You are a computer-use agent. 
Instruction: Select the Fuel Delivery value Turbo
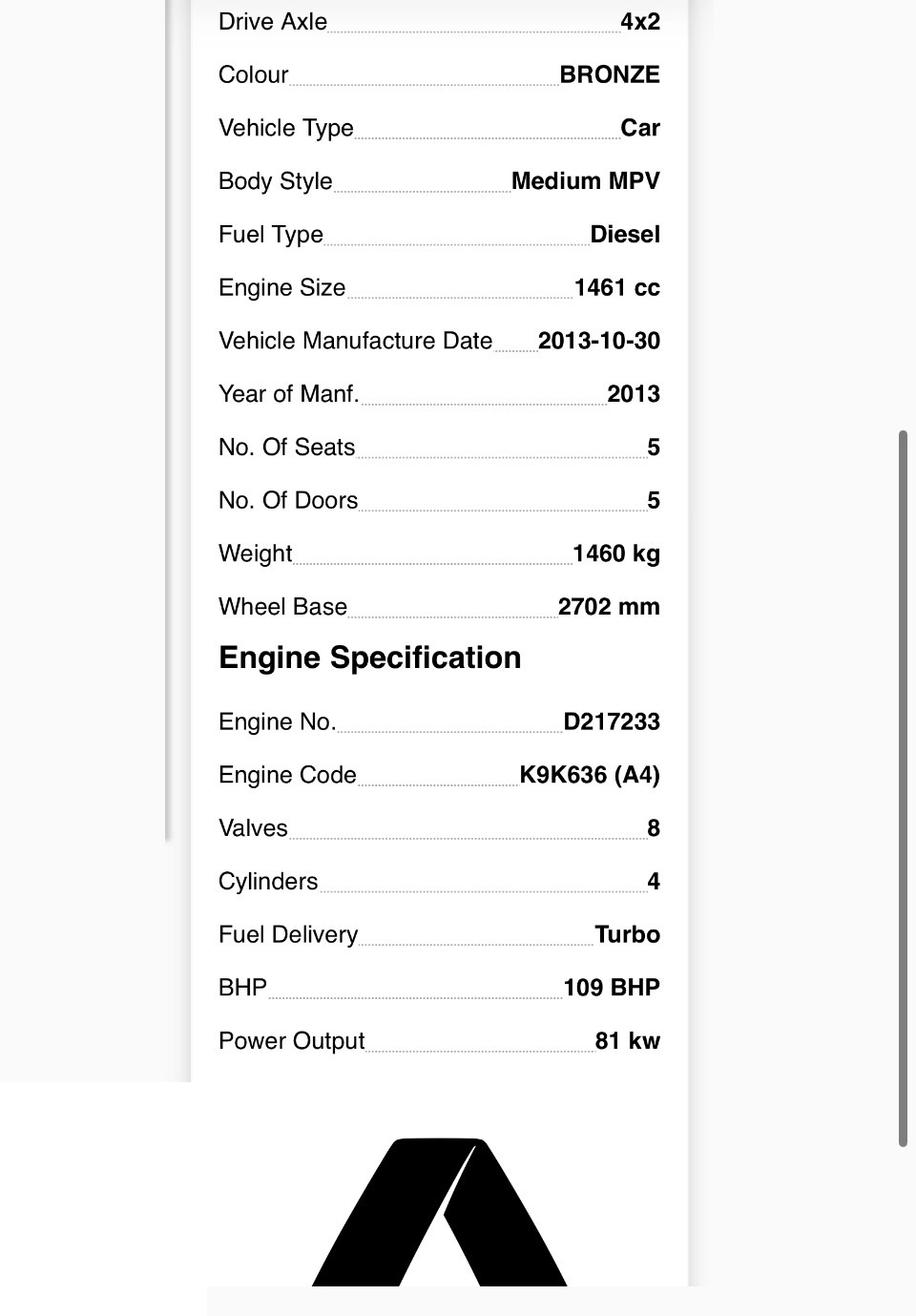tap(628, 934)
